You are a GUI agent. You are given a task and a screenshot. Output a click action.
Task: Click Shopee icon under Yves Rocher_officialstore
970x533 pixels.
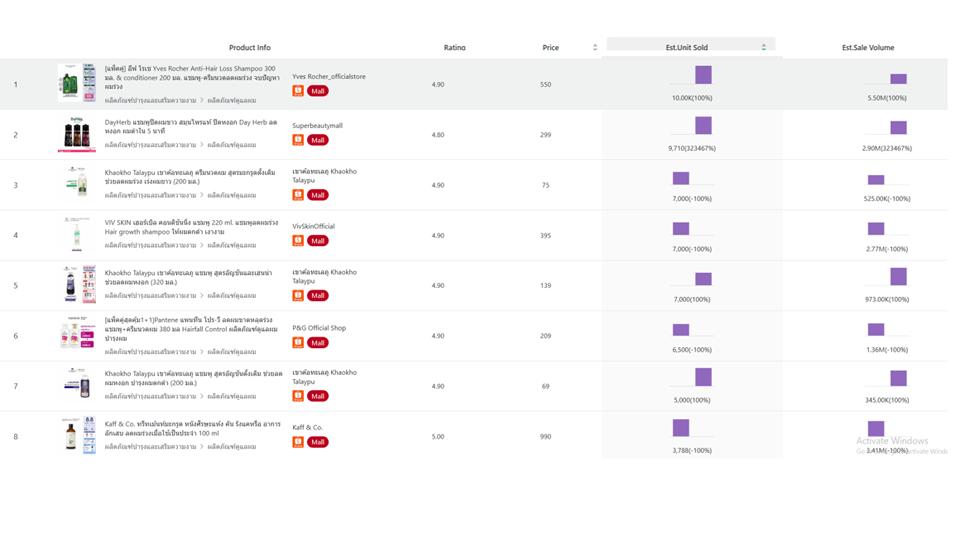298,91
